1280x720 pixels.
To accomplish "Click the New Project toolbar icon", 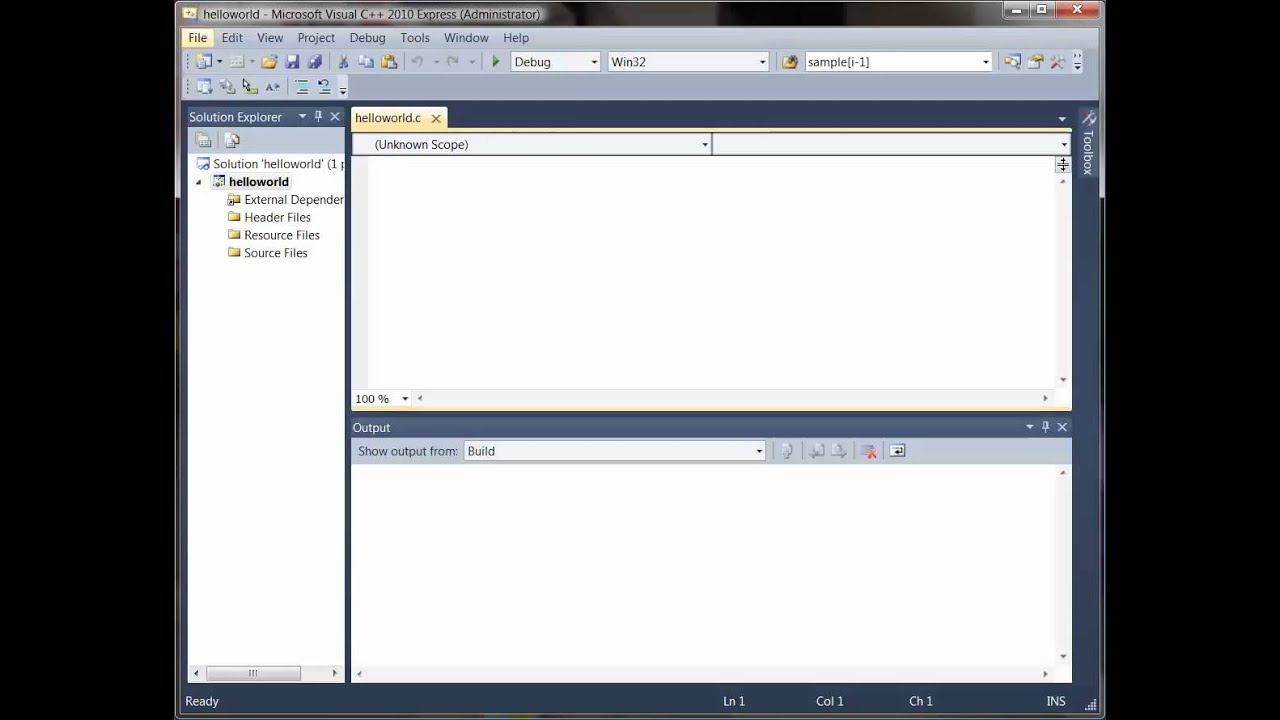I will 204,62.
